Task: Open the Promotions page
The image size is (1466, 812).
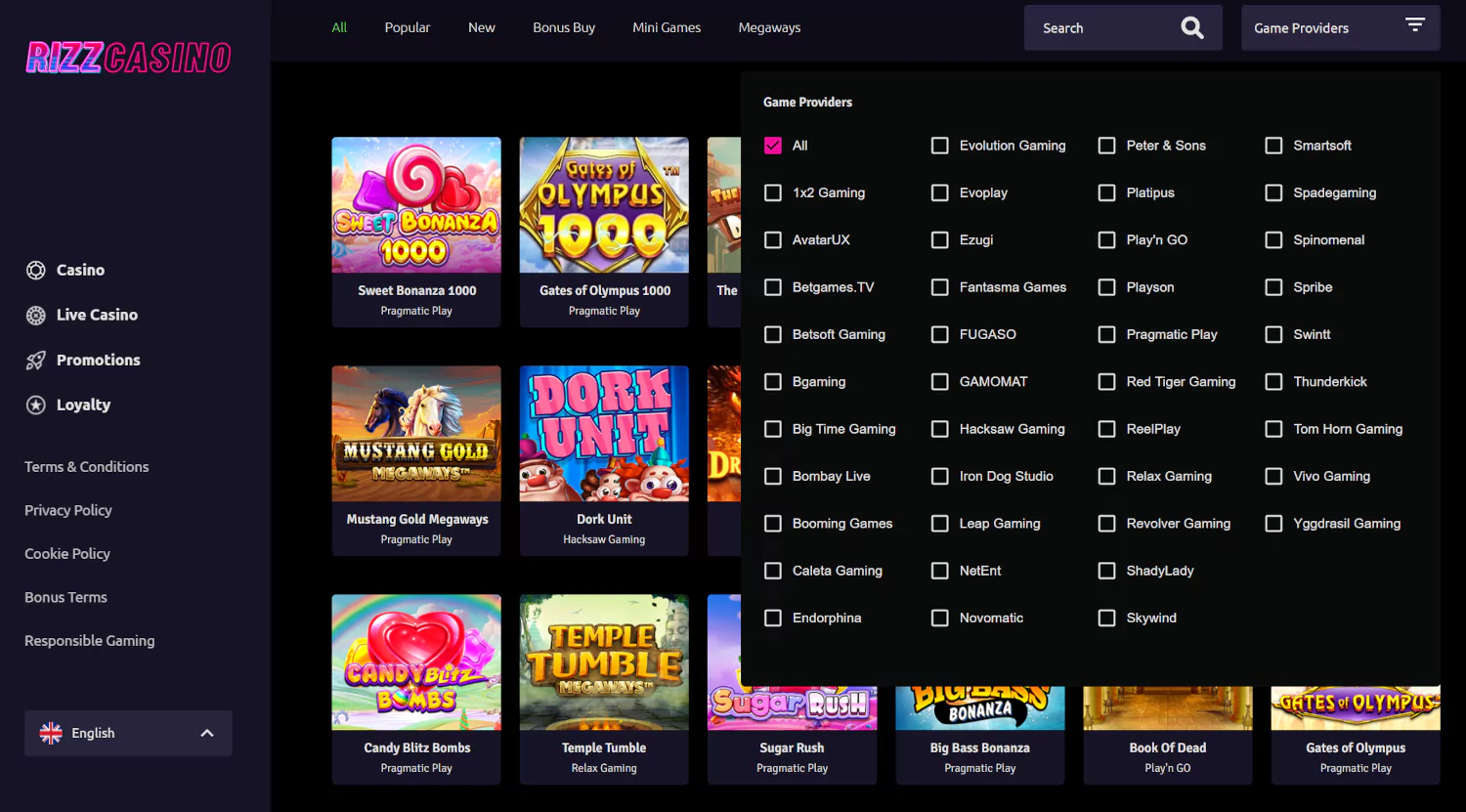Action: pyautogui.click(x=99, y=361)
